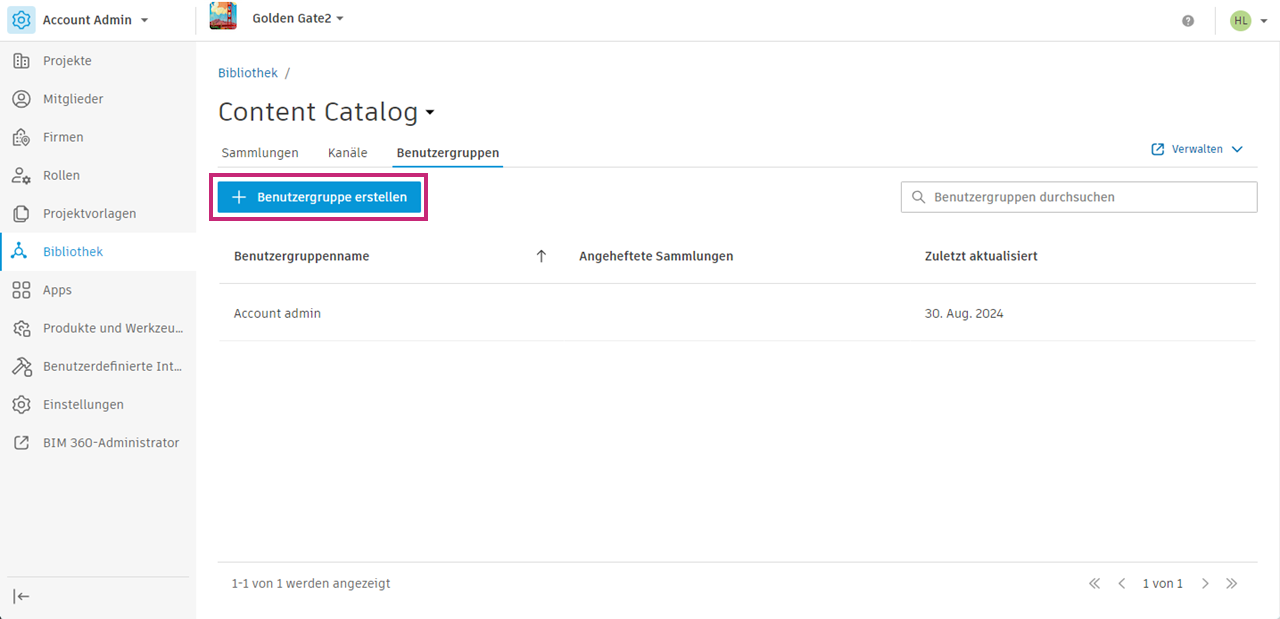Click the Einstellungen gear icon in sidebar
Image resolution: width=1280 pixels, height=619 pixels.
point(21,404)
